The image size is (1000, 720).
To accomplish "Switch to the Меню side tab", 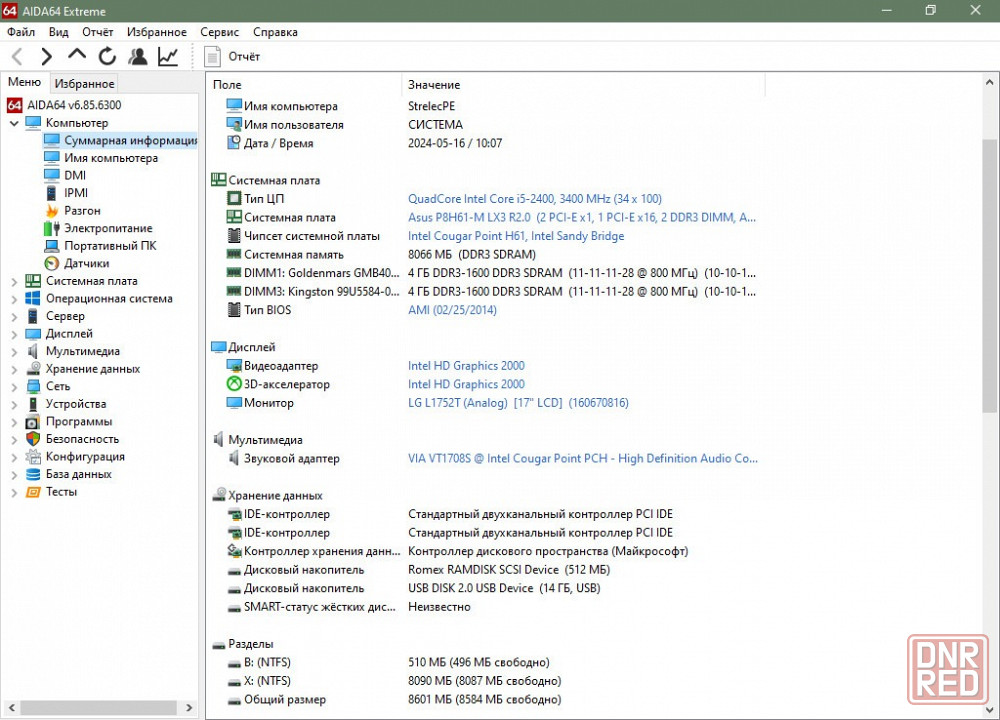I will (25, 82).
